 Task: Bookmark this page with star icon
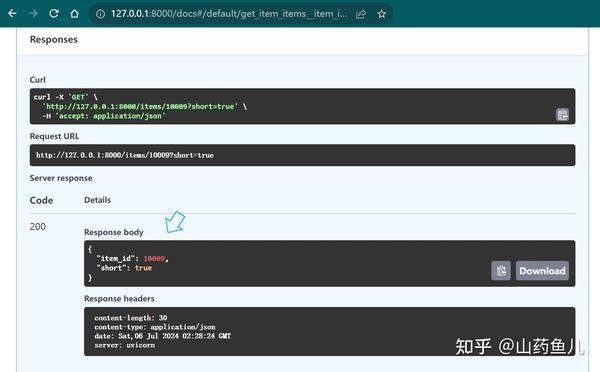coord(382,14)
